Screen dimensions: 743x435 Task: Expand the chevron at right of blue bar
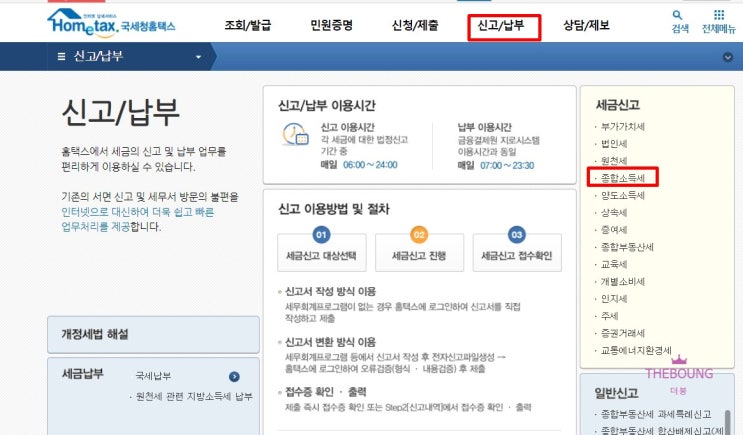coord(728,57)
